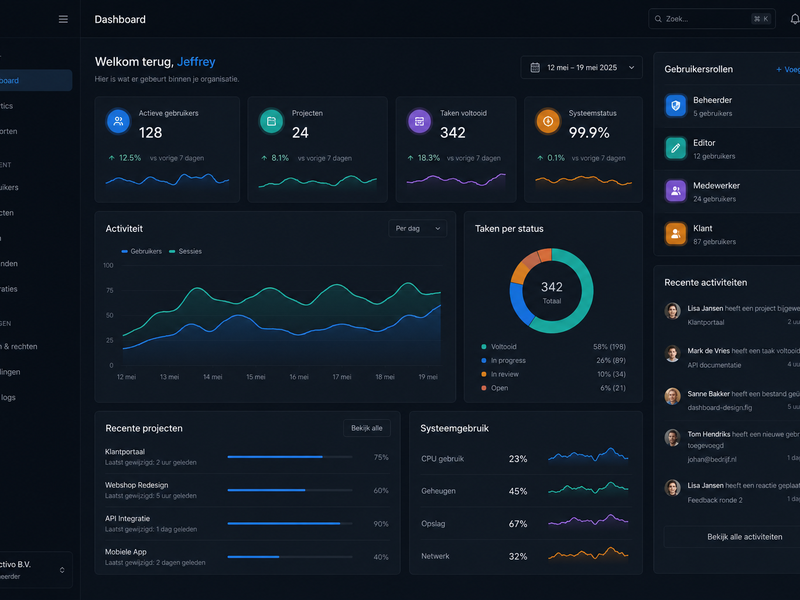Select the Dashboard item in the sidebar
The width and height of the screenshot is (800, 600).
tap(35, 81)
